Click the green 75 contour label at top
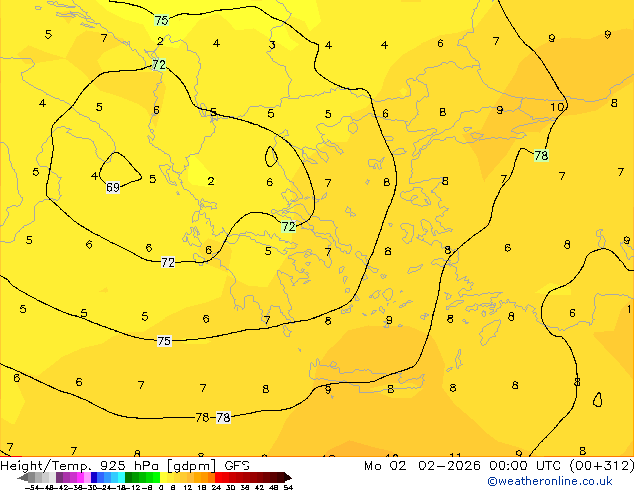Viewport: 634px width, 490px height. coord(161,20)
